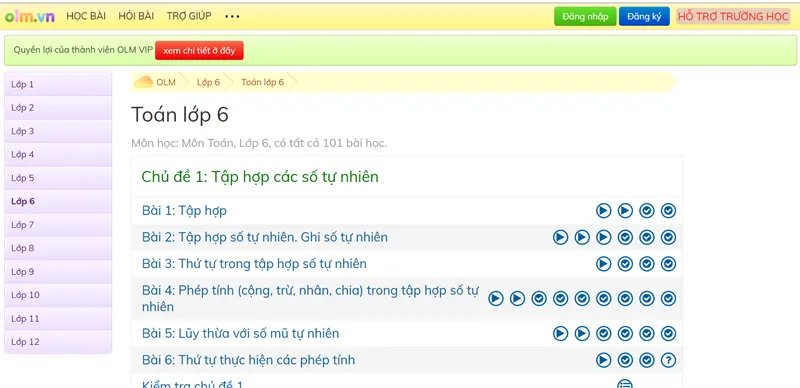Open lesson 'Bài 6: Thứ tự thực hiện các phép tính'
The height and width of the screenshot is (388, 800).
(248, 360)
